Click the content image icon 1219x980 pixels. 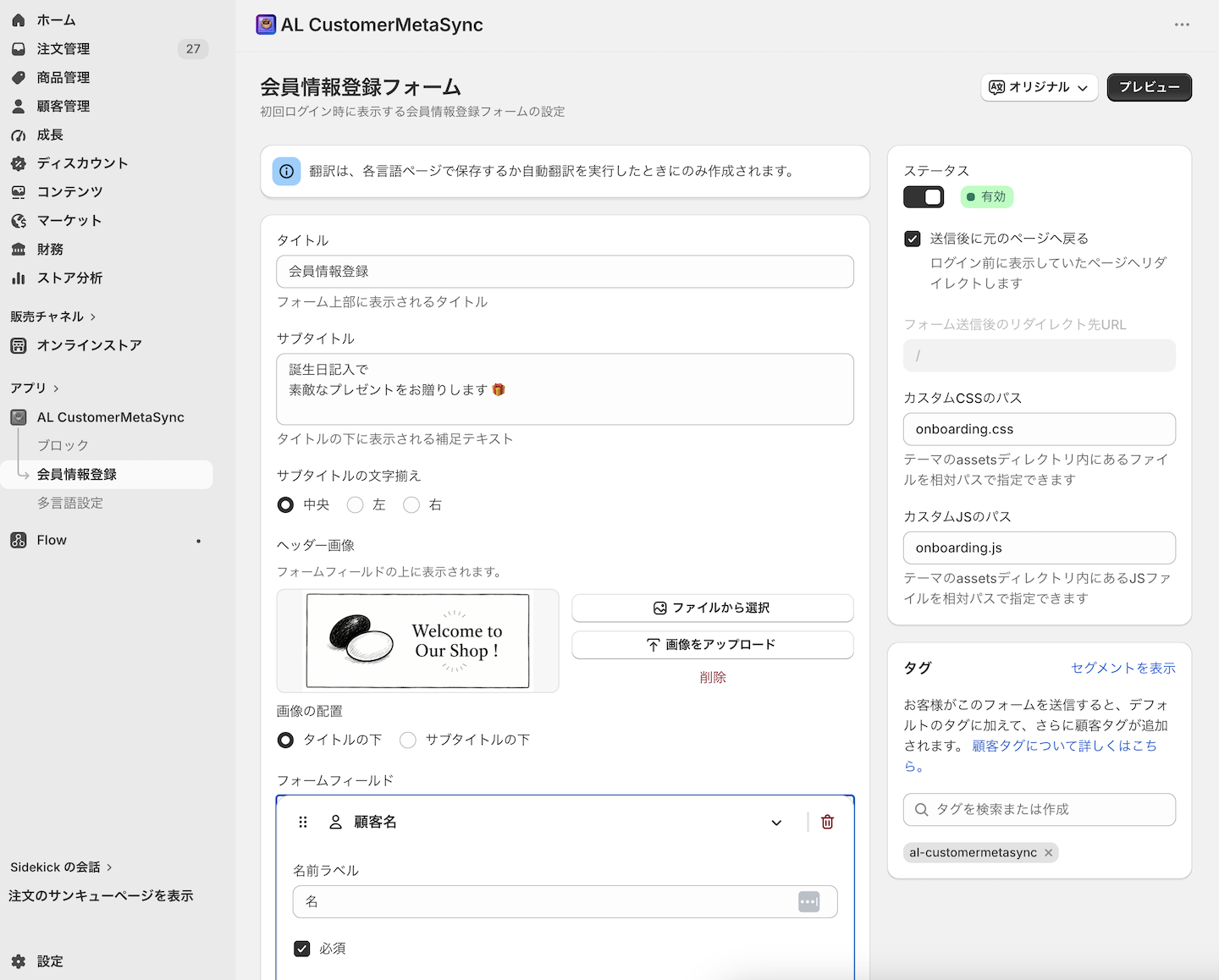point(19,192)
